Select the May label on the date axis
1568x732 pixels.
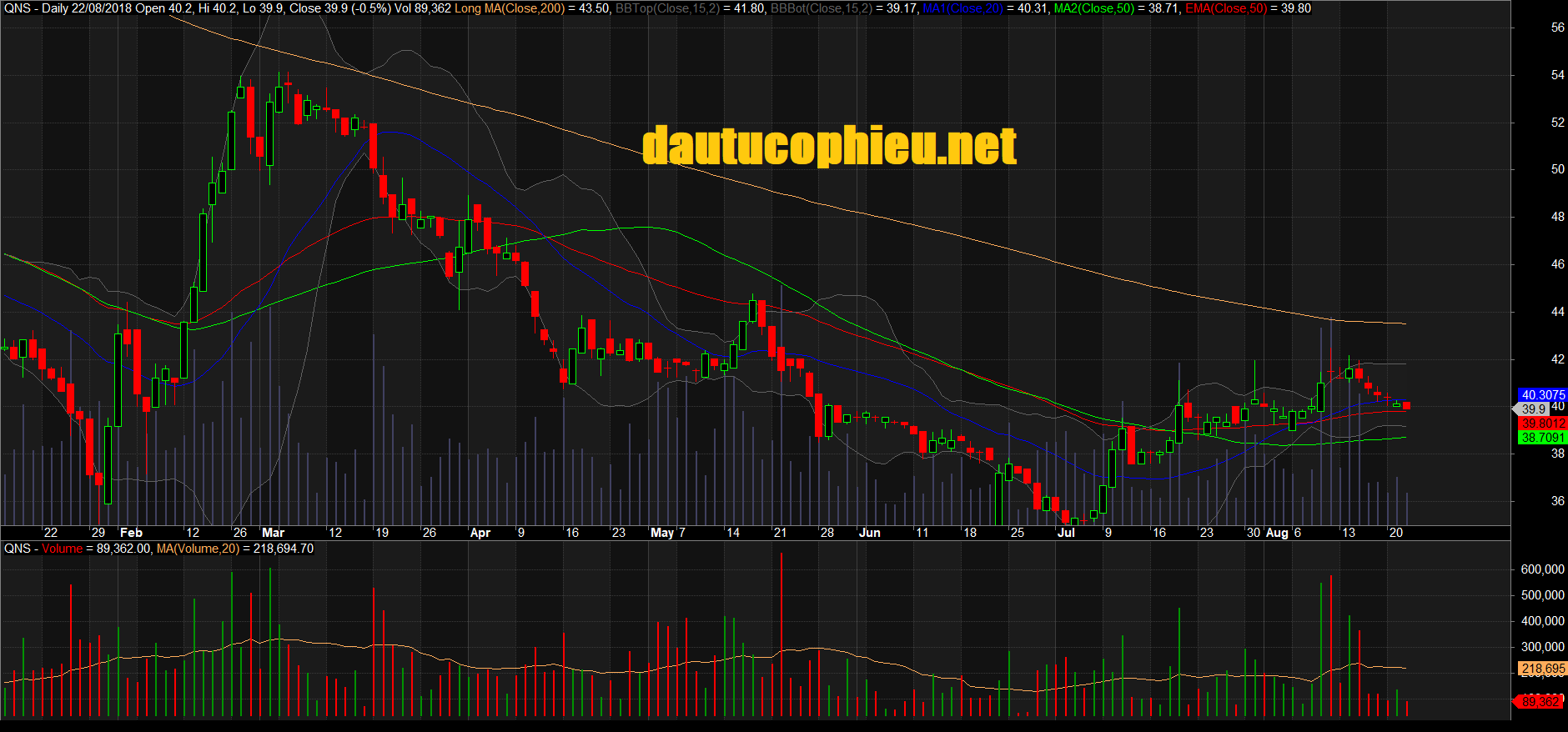point(661,533)
